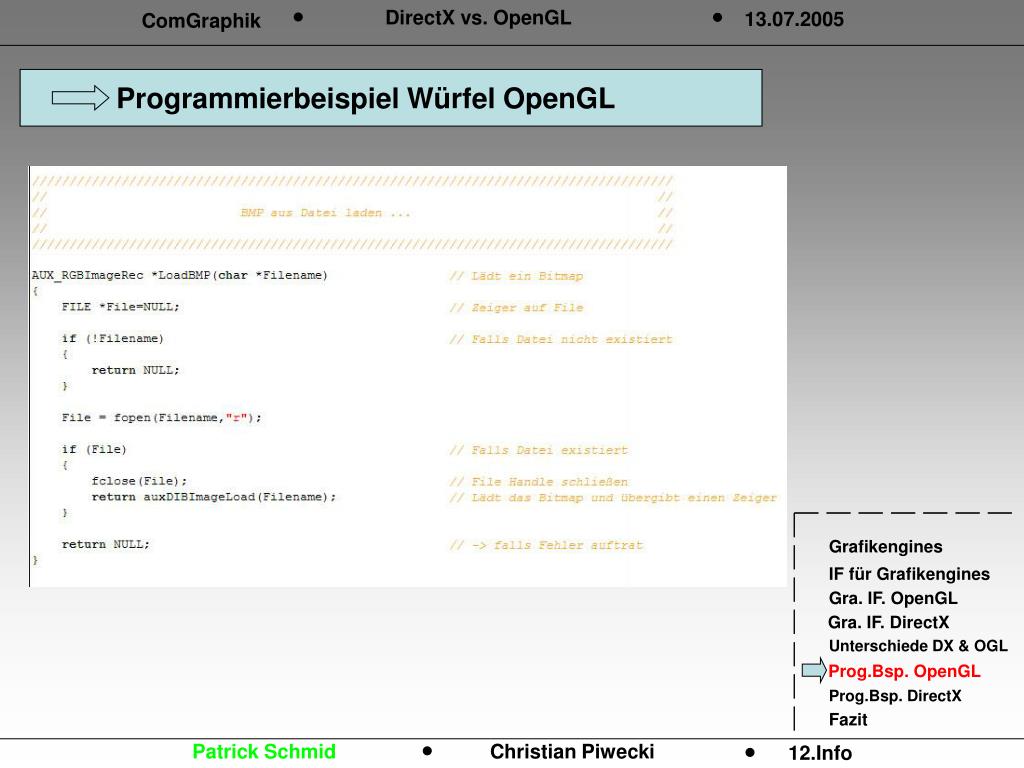Select the comment about übergibt einen Zeiger

[613, 498]
